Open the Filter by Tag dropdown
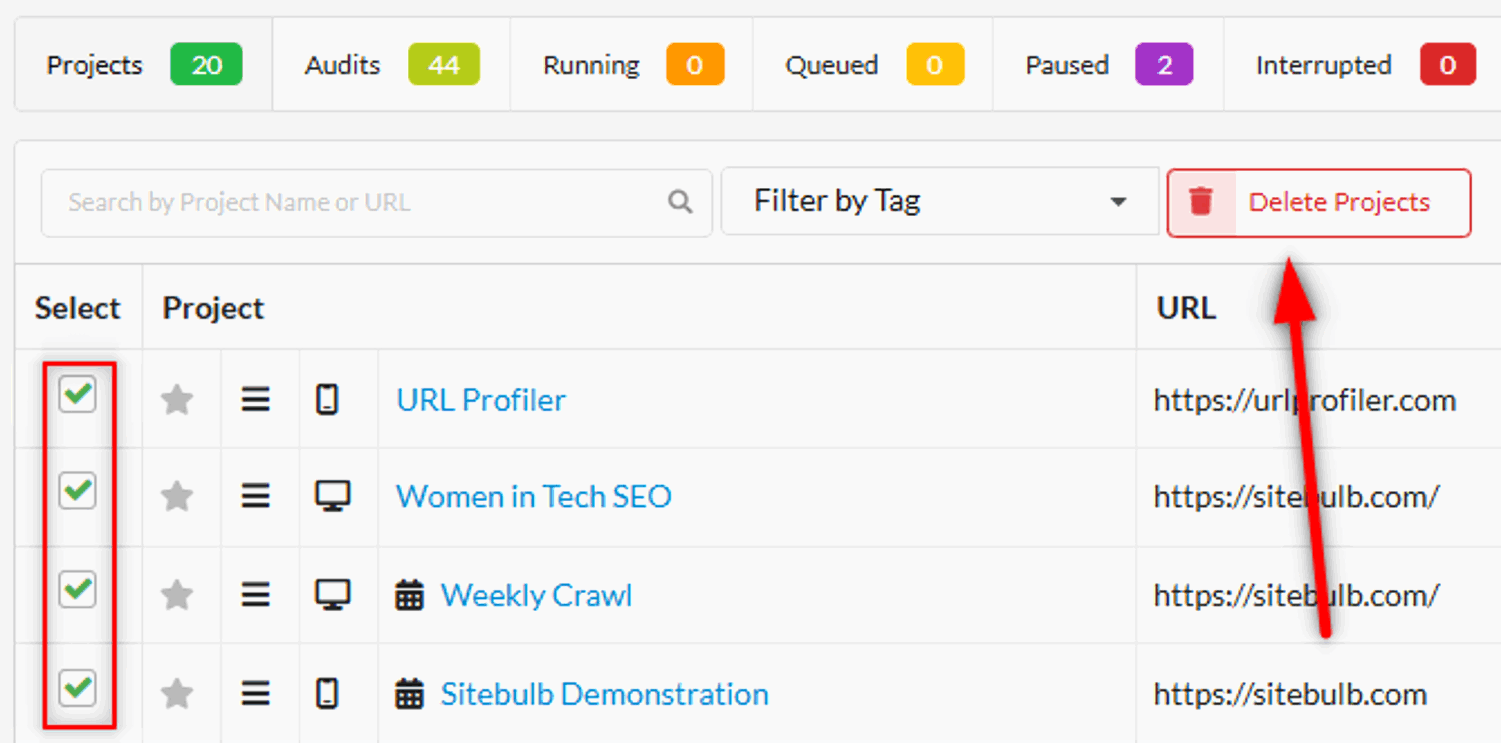Screen dimensions: 1501x743 939,202
